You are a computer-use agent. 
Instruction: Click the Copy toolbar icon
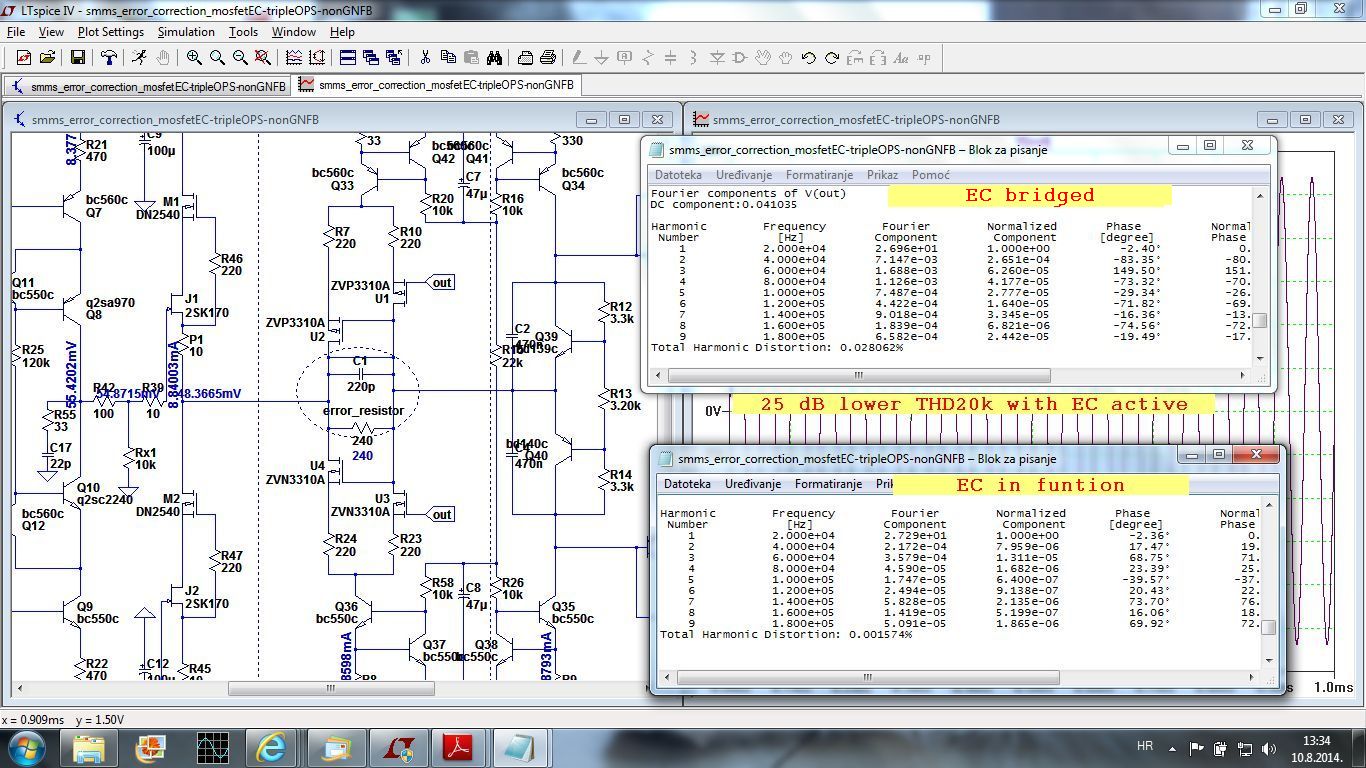(x=448, y=58)
